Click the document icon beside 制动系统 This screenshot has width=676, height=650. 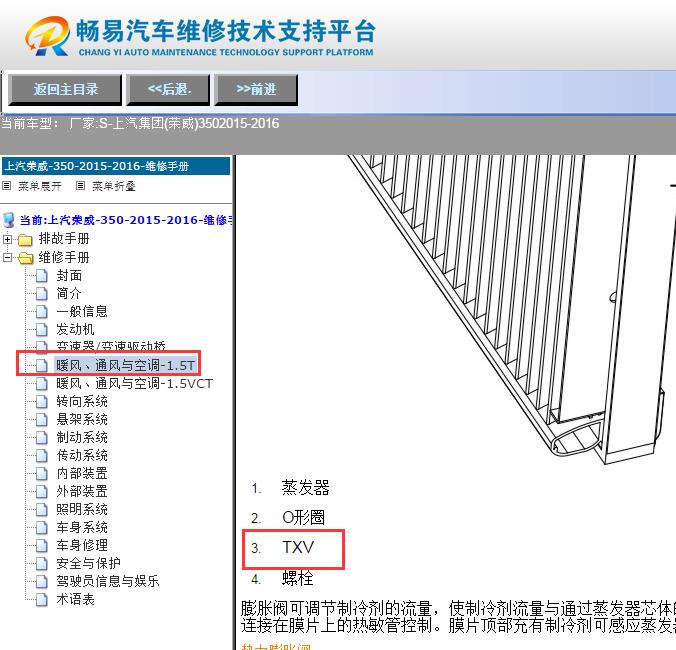point(41,438)
